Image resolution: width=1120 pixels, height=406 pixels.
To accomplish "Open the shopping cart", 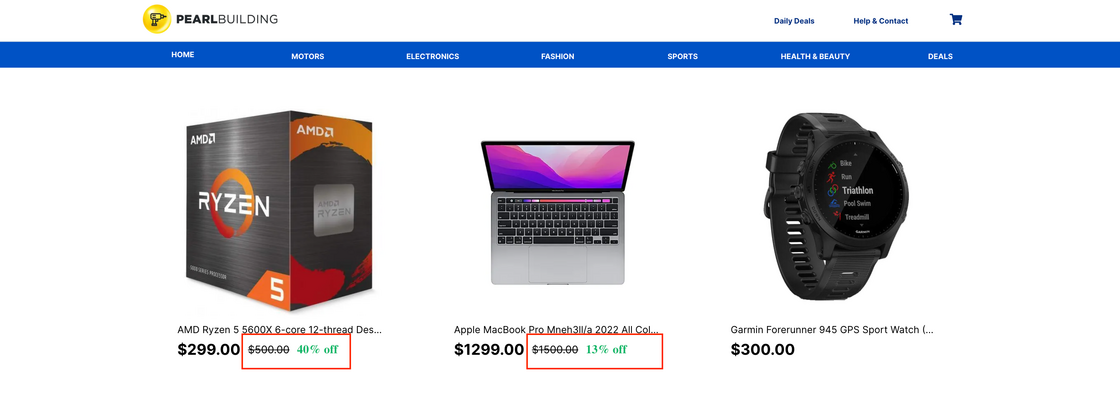I will 956,20.
